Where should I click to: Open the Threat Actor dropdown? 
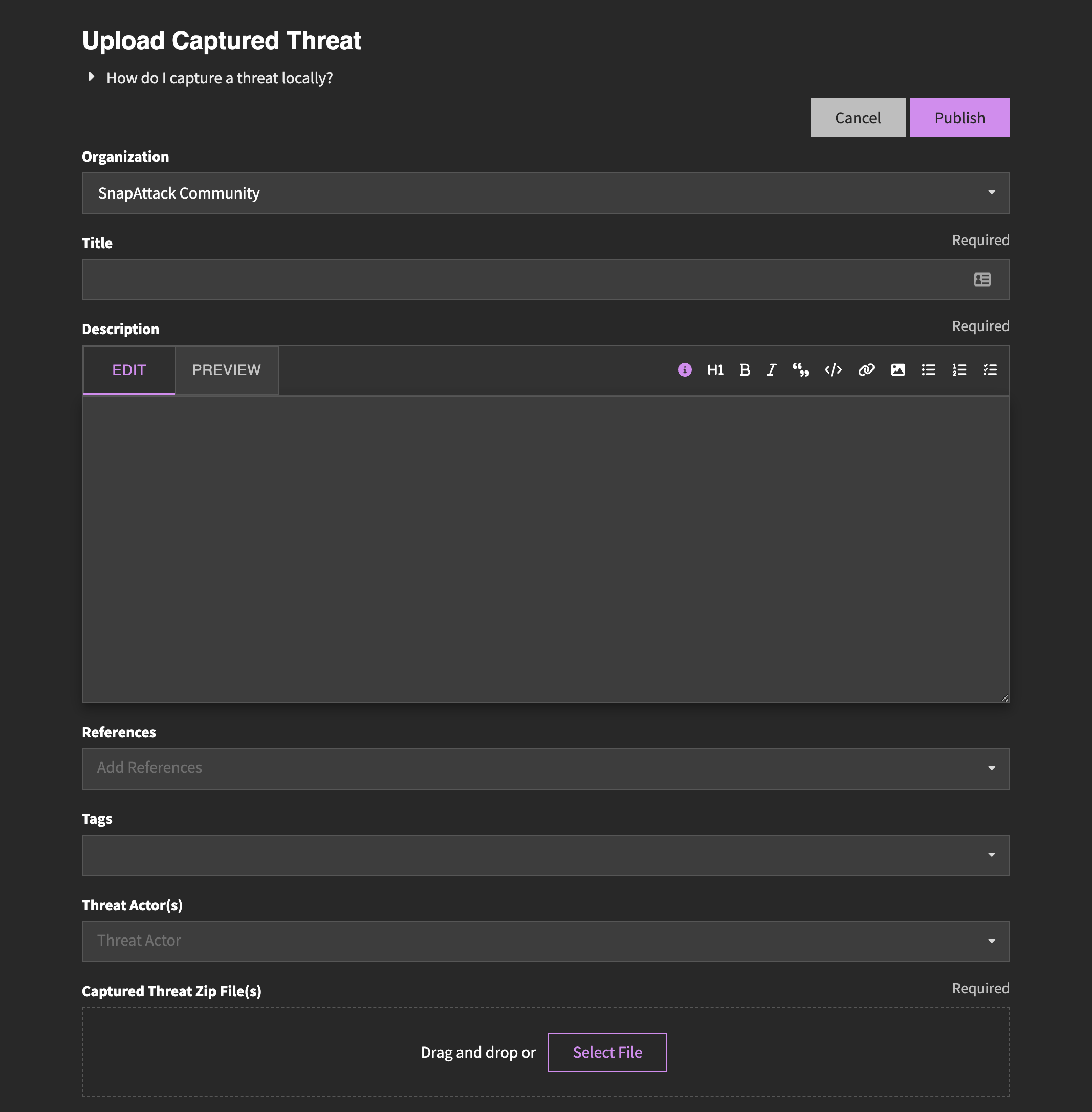pyautogui.click(x=545, y=941)
